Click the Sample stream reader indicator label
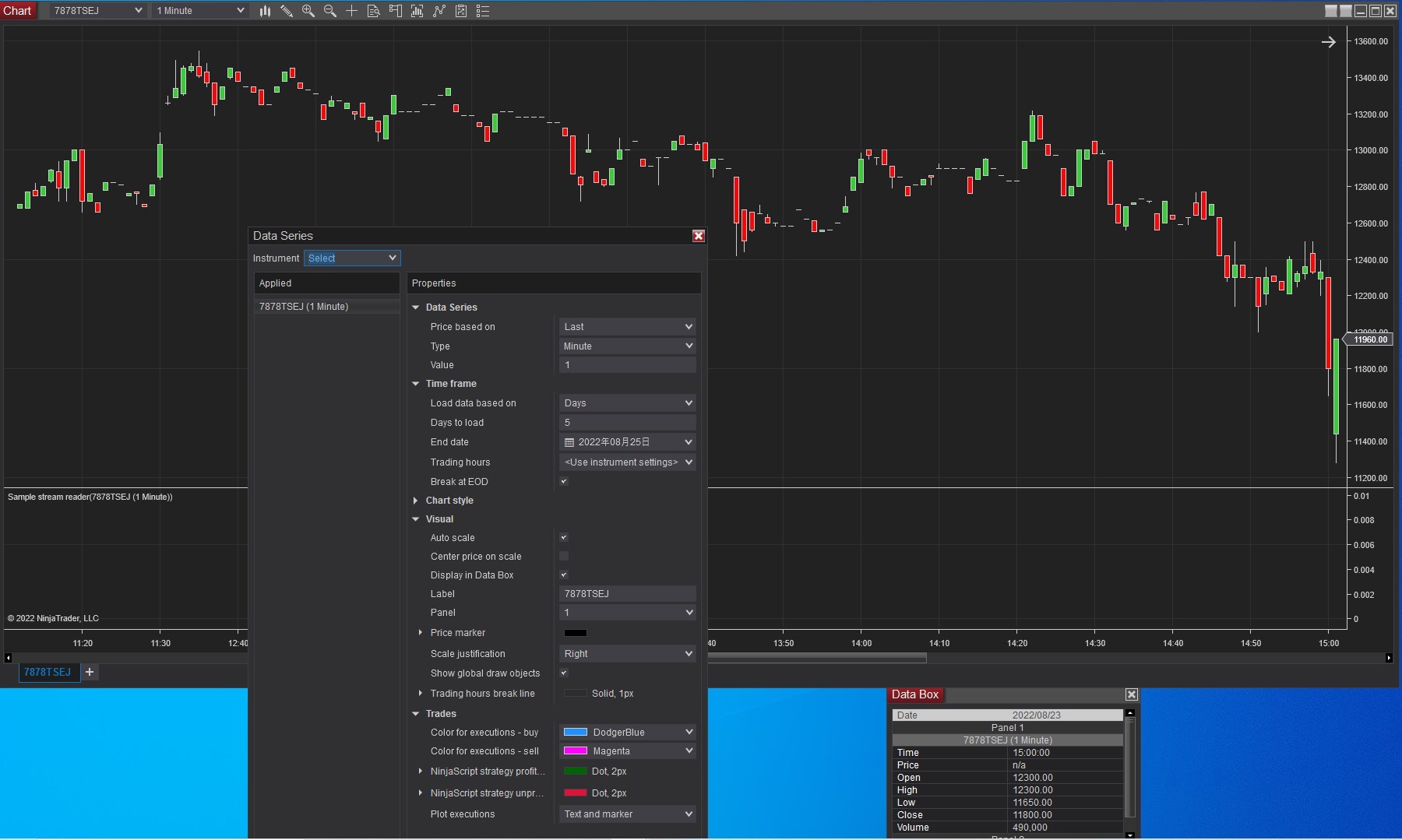 90,497
